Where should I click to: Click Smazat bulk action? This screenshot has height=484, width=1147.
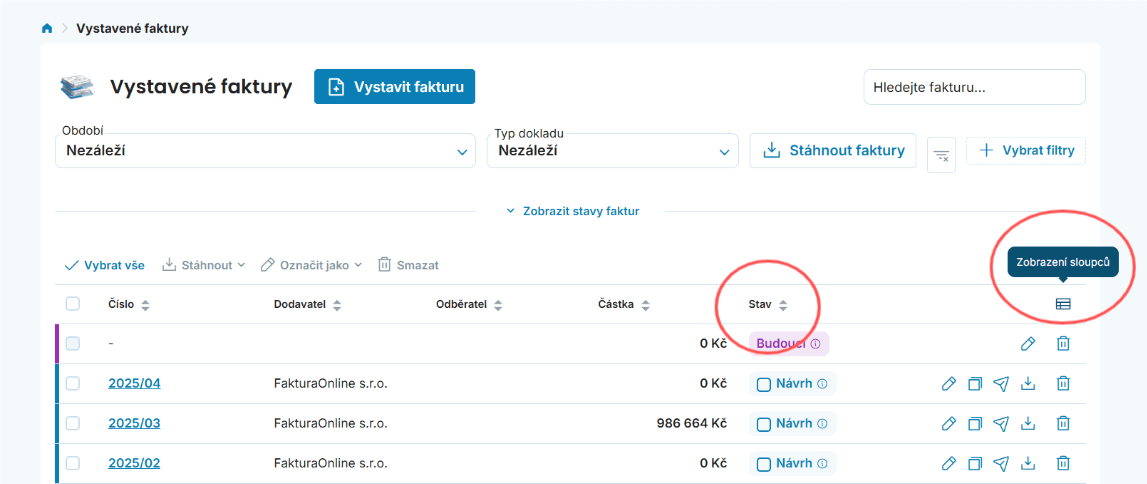pos(408,265)
